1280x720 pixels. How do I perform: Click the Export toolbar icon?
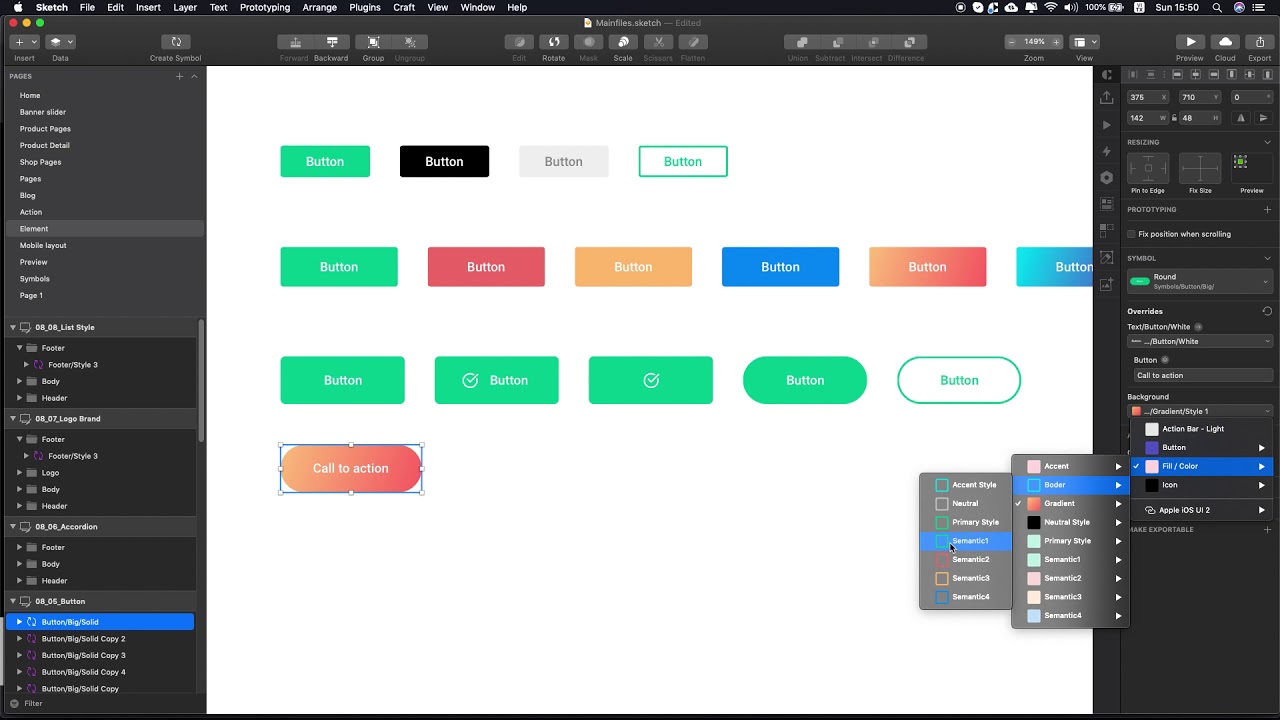(x=1260, y=42)
